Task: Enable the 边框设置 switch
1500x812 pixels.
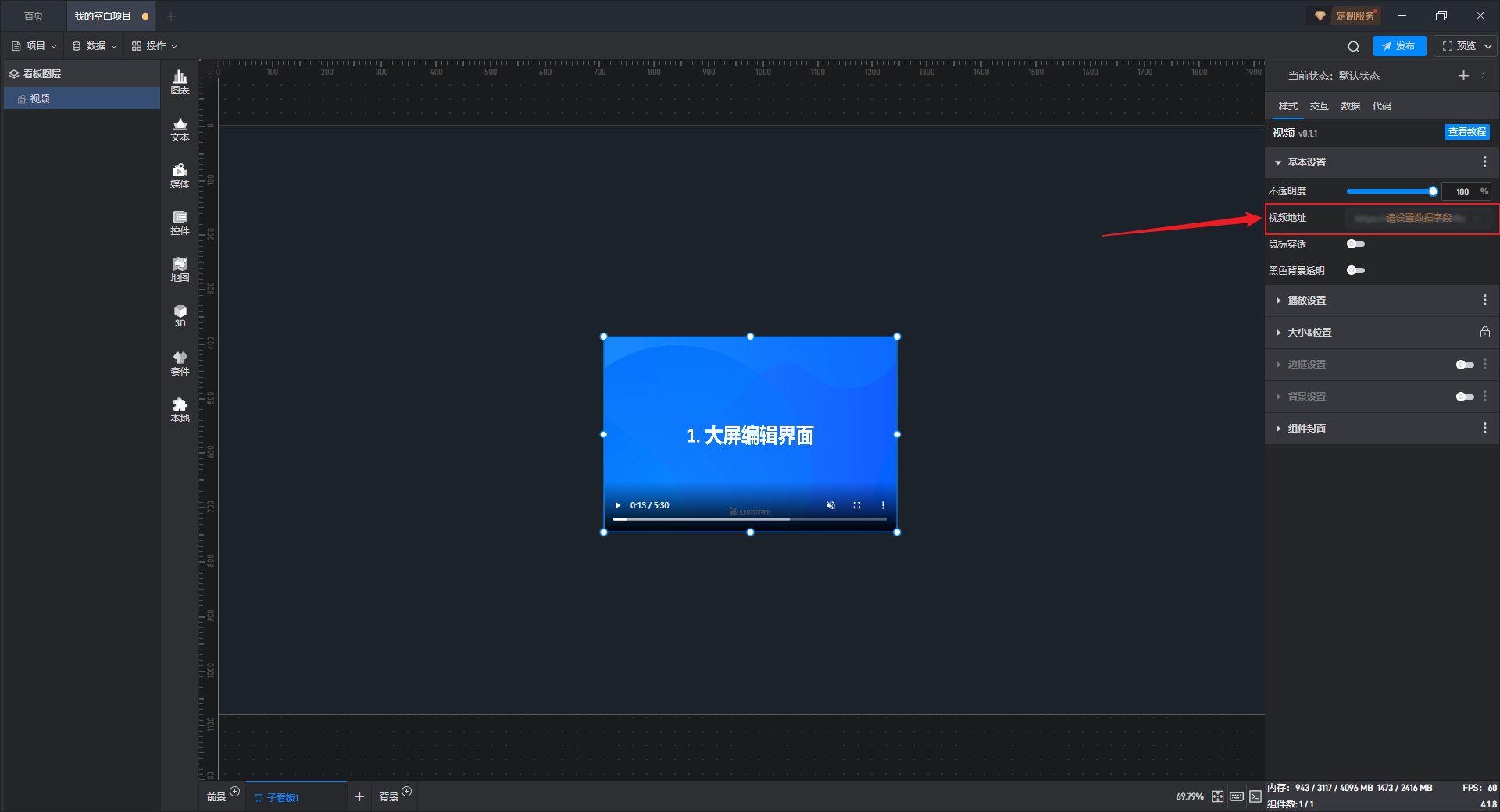Action: [1465, 365]
